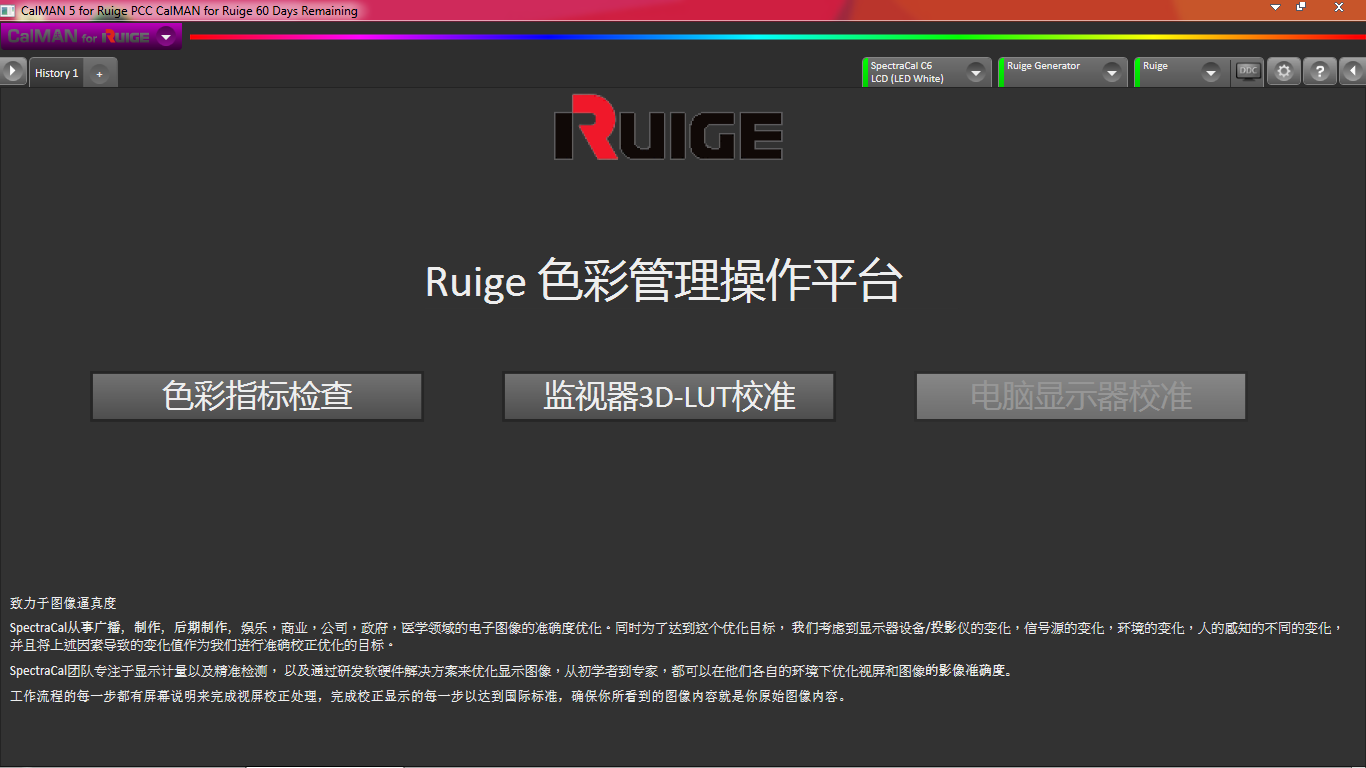This screenshot has width=1366, height=768.
Task: Click the left panel play arrow
Action: pyautogui.click(x=12, y=72)
